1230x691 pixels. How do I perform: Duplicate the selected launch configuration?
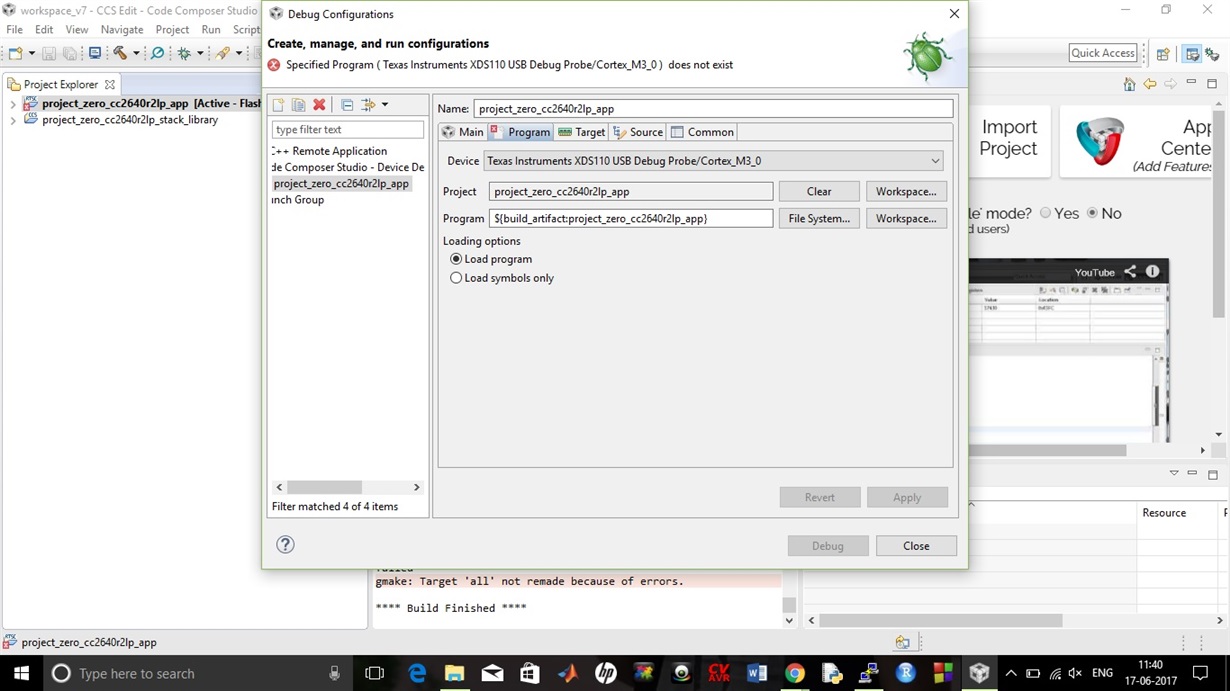[x=298, y=105]
